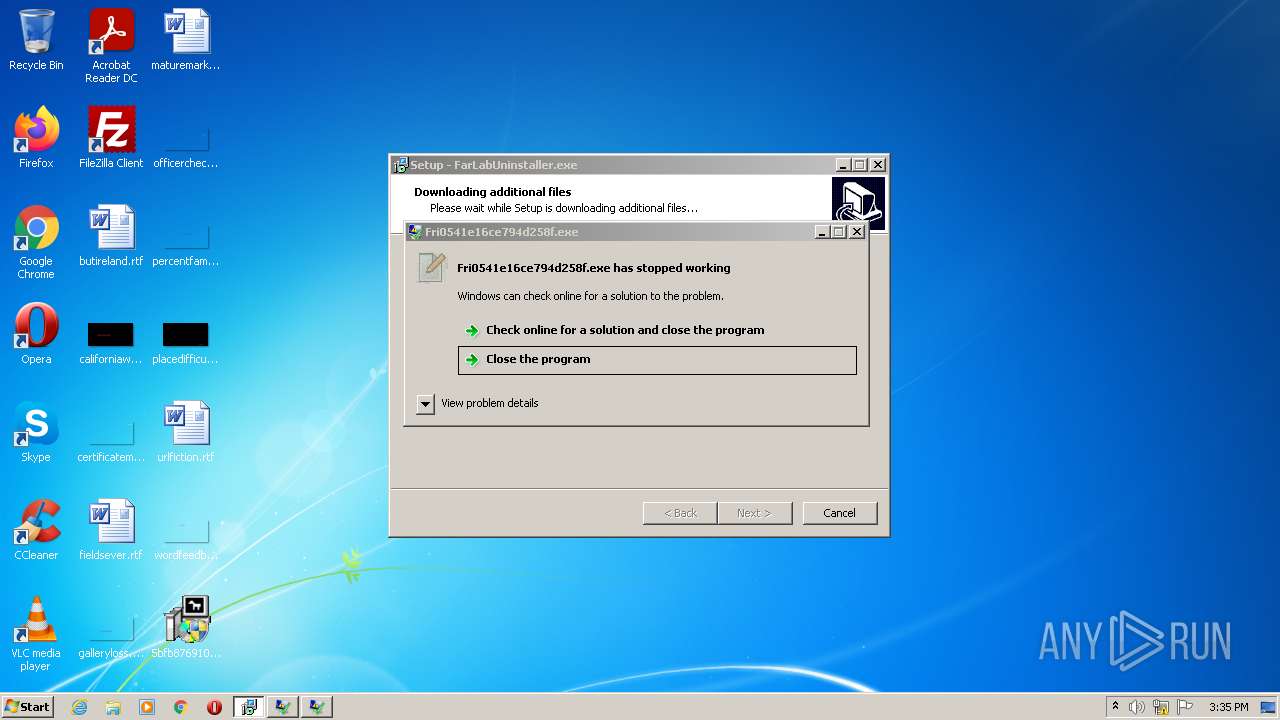Open Windows Explorer folder in the taskbar
Viewport: 1280px width, 720px height.
click(113, 707)
